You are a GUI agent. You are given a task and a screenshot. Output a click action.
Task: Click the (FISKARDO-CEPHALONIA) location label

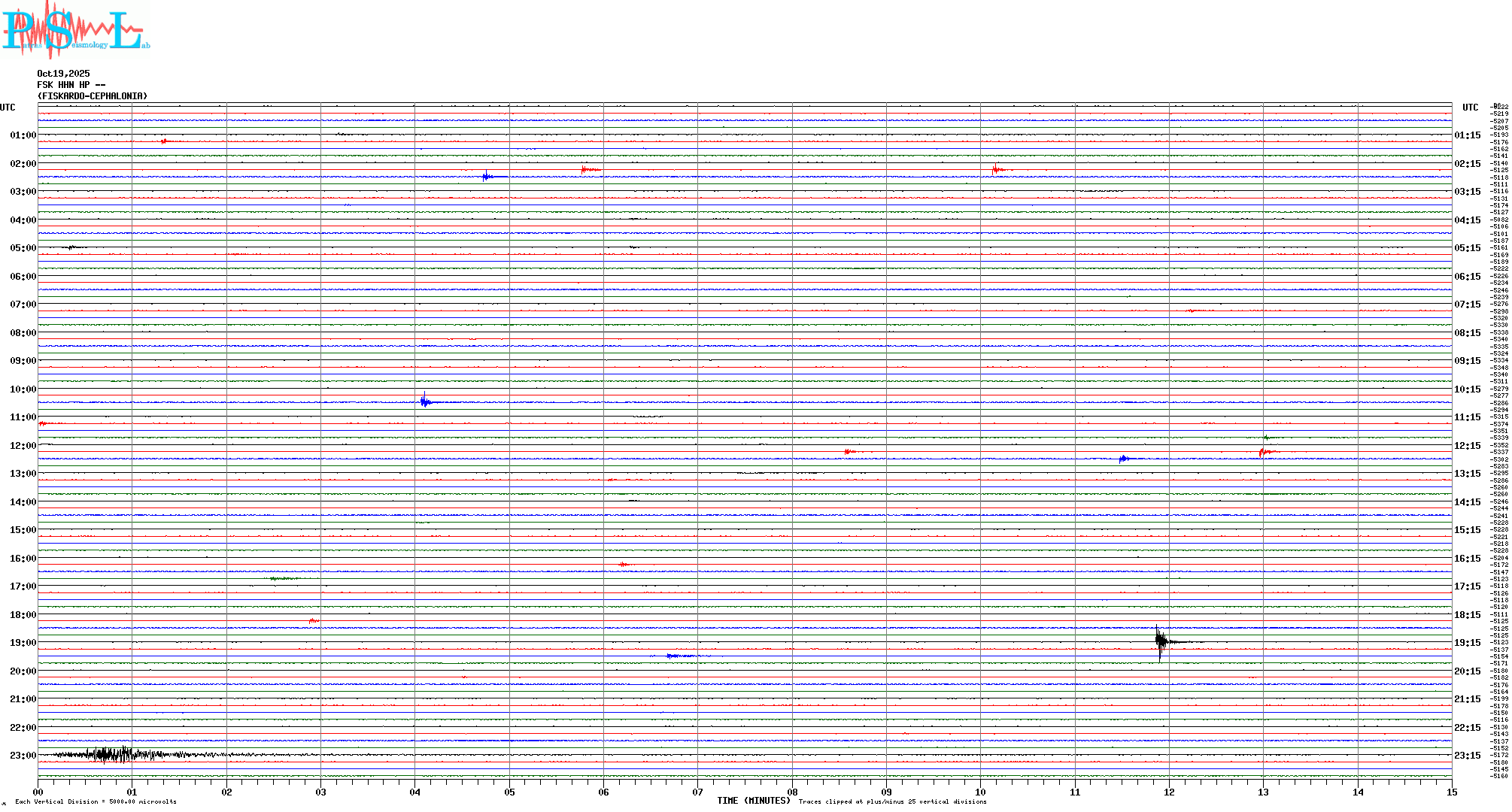pyautogui.click(x=93, y=96)
